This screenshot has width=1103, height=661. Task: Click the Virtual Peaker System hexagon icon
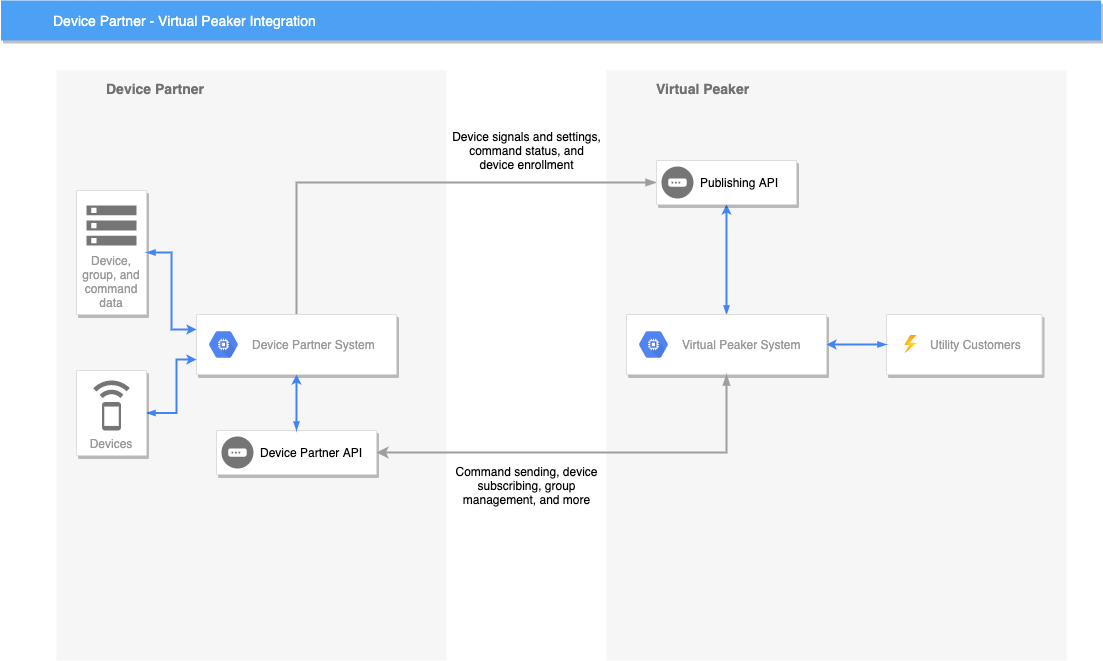click(653, 345)
